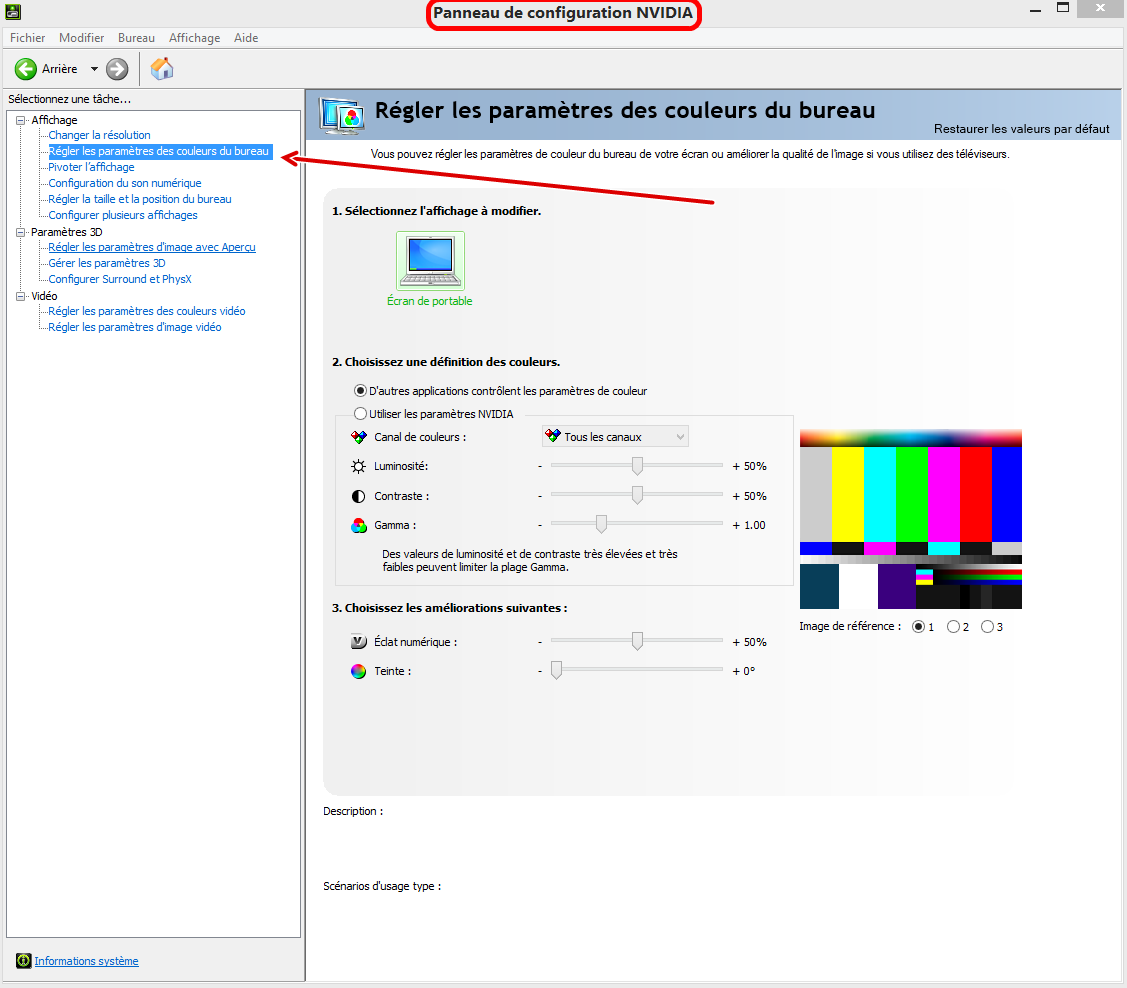Select the Écran de portable display icon
Screen dimensions: 1127x988
coord(430,261)
